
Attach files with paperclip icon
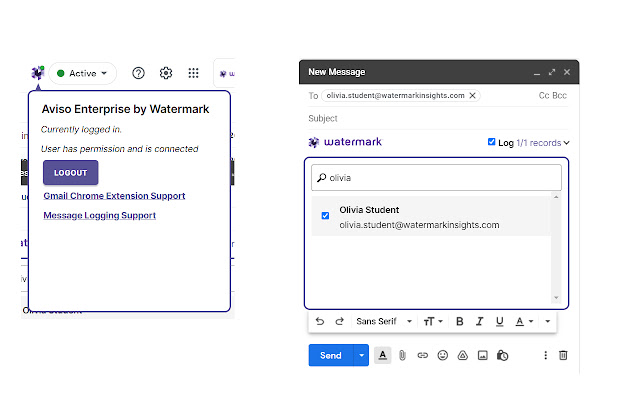[402, 356]
